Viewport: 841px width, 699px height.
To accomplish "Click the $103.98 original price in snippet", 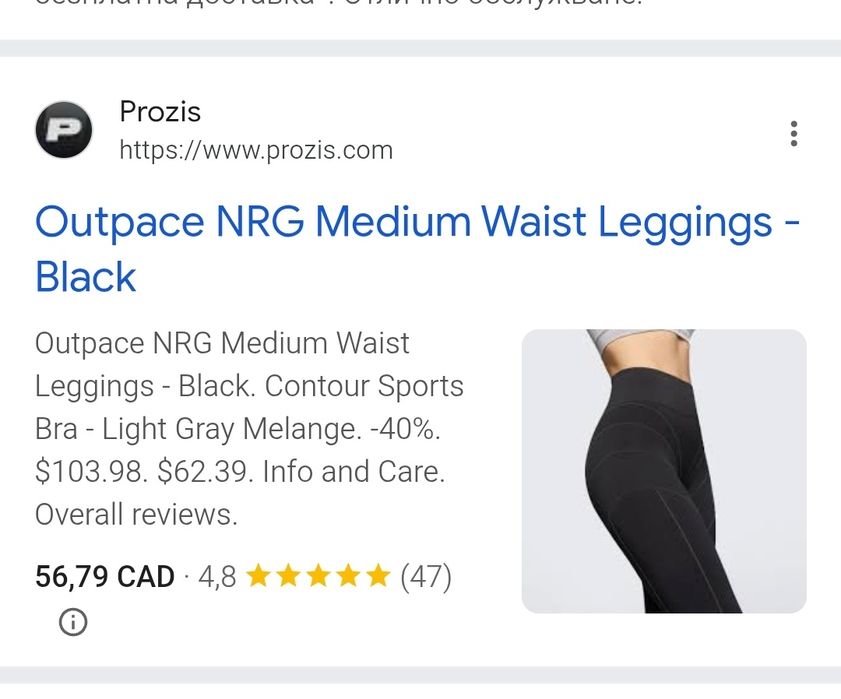I will pyautogui.click(x=91, y=472).
